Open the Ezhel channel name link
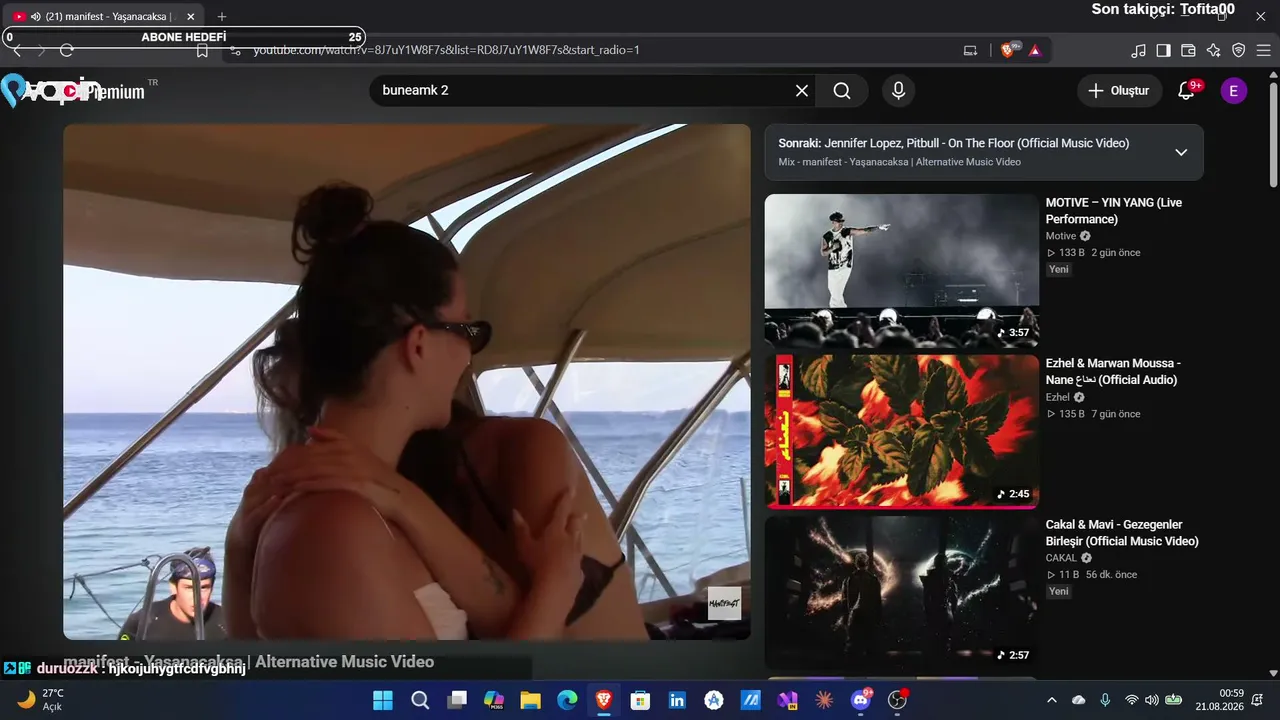 [x=1059, y=397]
